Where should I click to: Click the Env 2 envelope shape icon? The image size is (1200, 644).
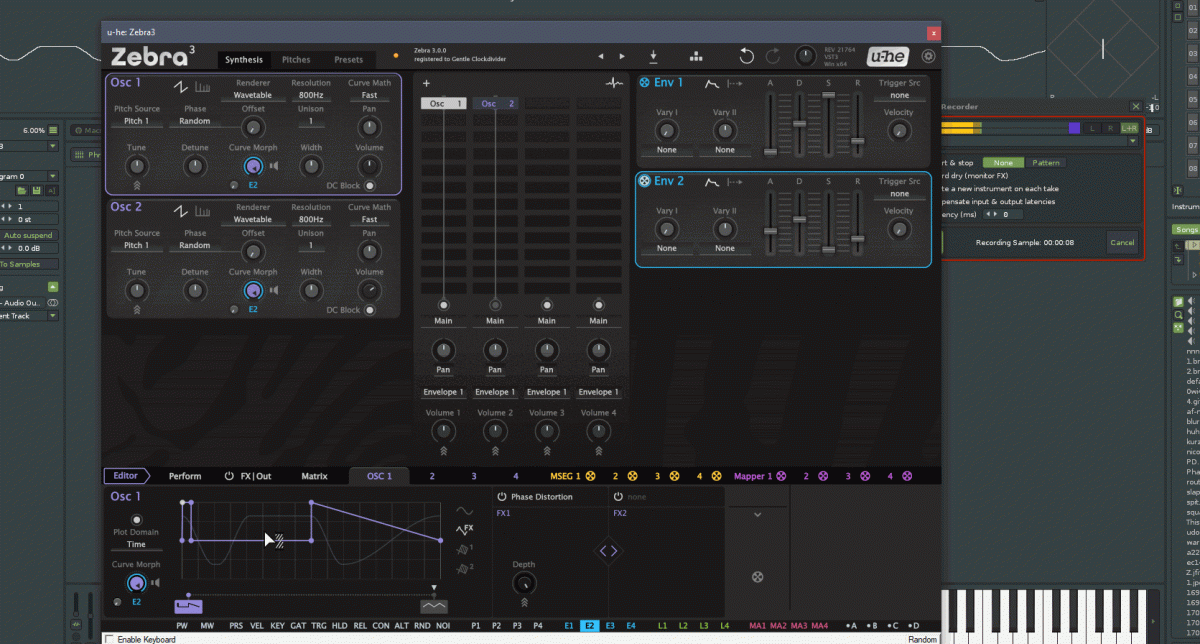point(712,182)
